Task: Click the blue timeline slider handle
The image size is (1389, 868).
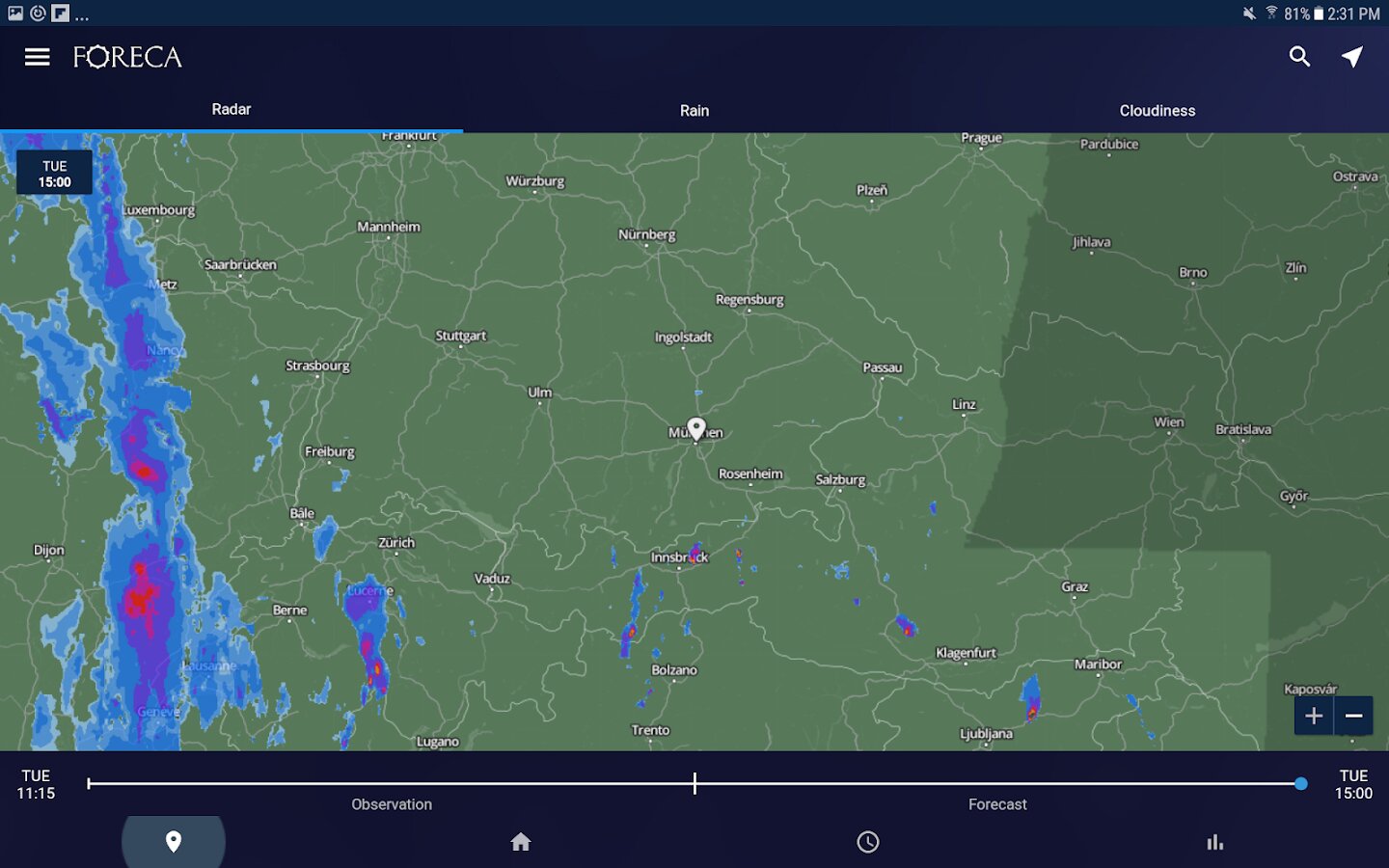Action: click(x=1301, y=783)
